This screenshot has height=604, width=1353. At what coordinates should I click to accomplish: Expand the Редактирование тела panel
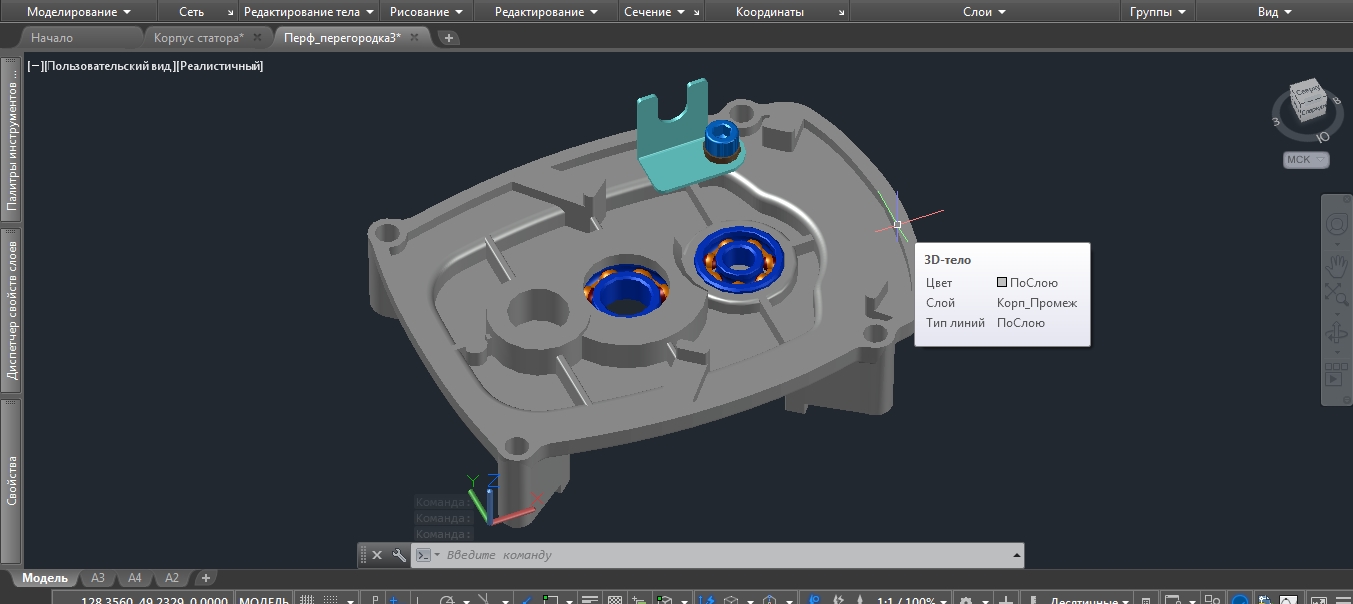coord(308,12)
